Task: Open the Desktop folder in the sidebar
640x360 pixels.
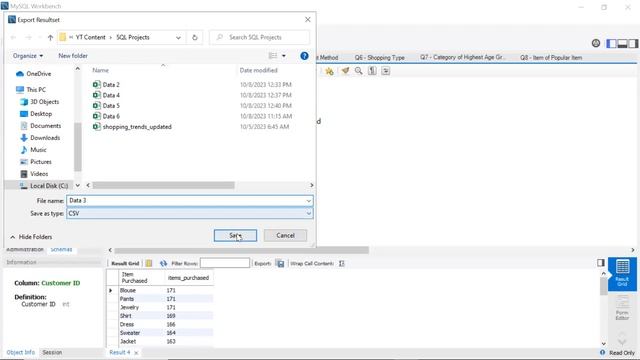Action: [x=36, y=114]
